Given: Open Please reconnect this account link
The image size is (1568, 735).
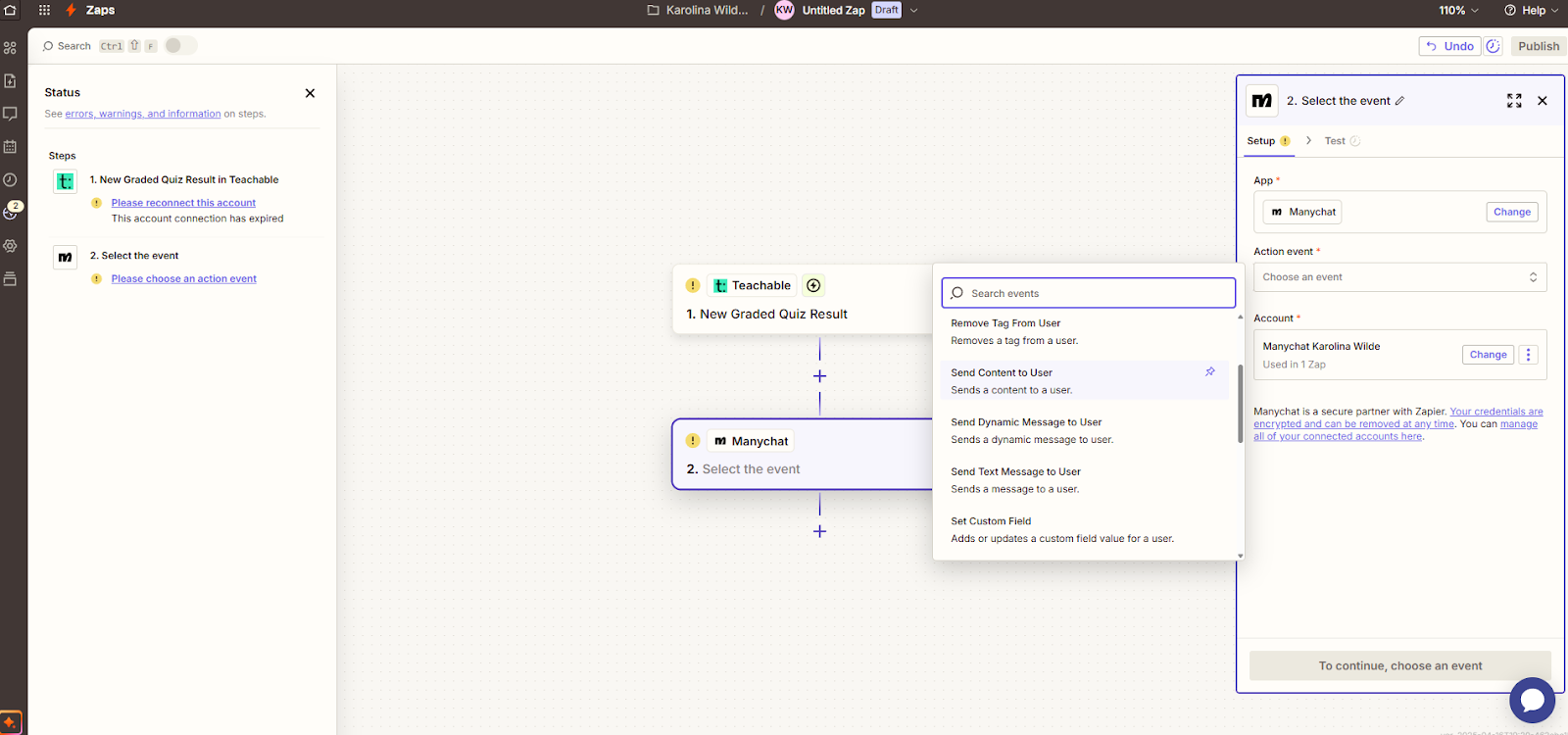Looking at the screenshot, I should tap(183, 203).
